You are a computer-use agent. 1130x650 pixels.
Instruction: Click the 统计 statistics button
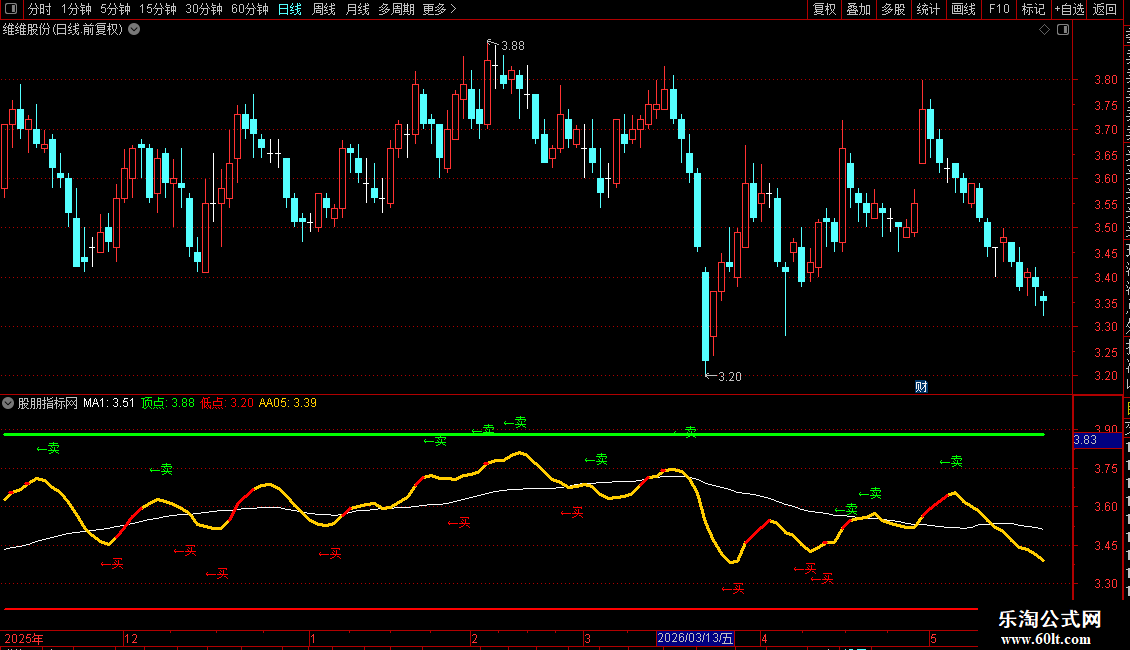[x=927, y=9]
